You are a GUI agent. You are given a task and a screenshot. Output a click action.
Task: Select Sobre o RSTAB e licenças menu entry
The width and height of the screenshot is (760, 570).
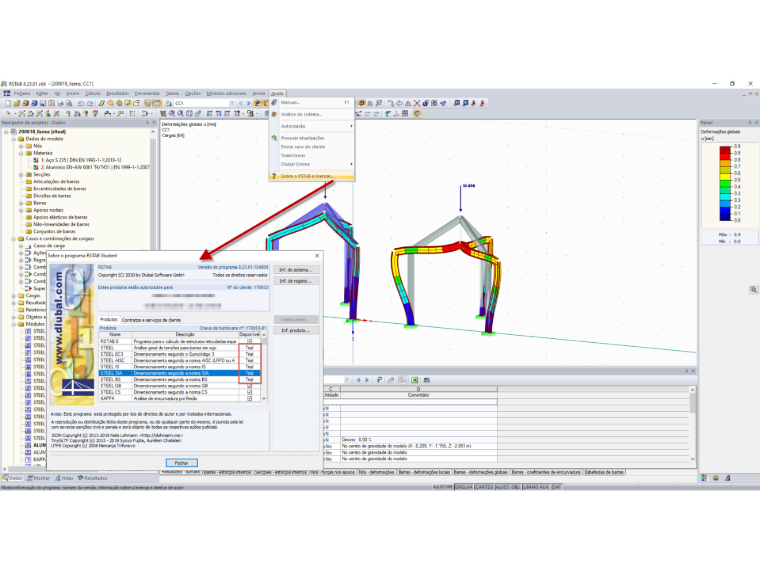(x=312, y=176)
